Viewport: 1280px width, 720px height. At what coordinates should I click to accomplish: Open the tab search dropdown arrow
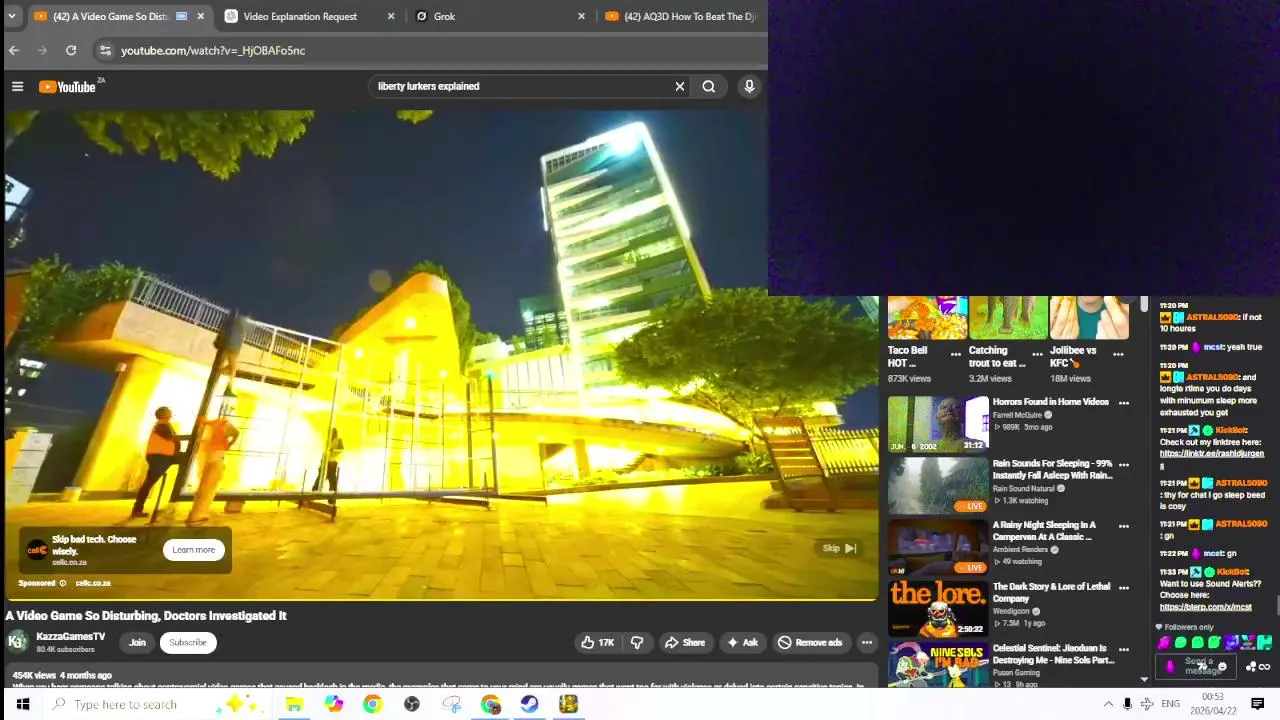point(14,16)
